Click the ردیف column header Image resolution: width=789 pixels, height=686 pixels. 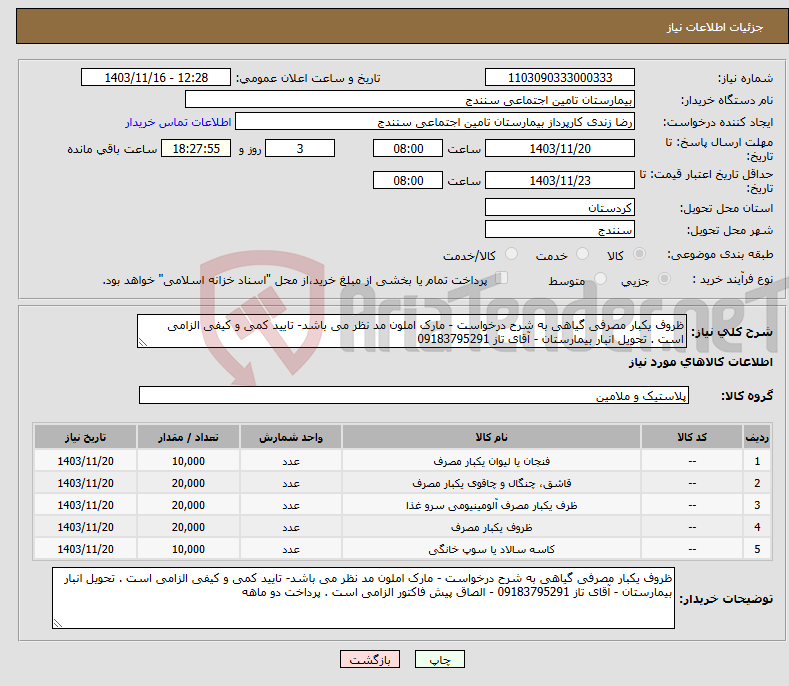tap(757, 437)
